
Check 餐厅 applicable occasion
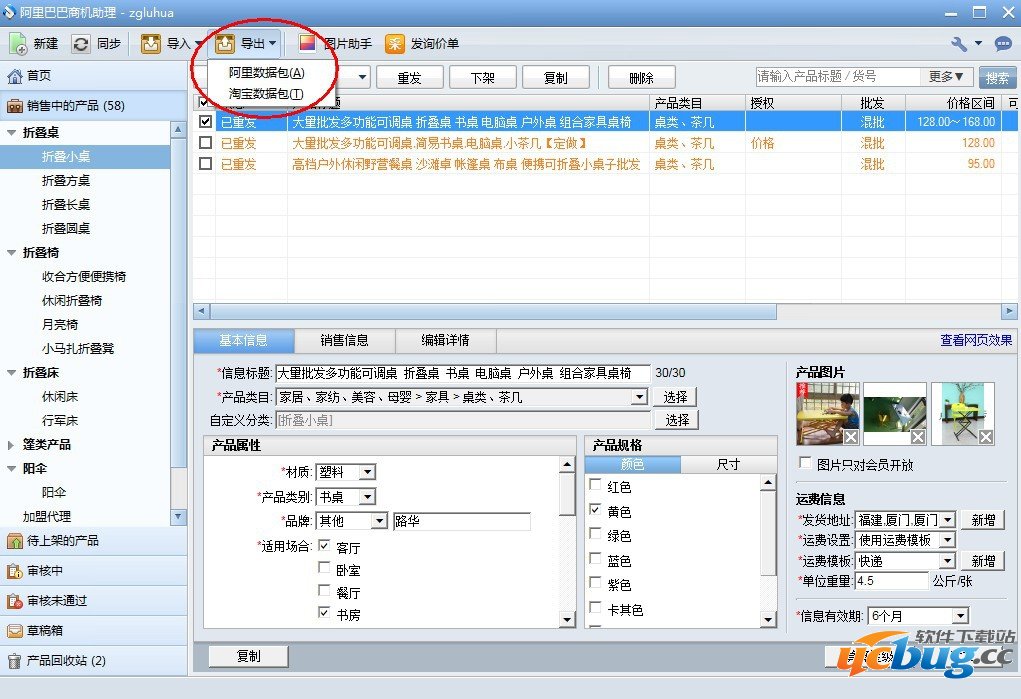[324, 591]
